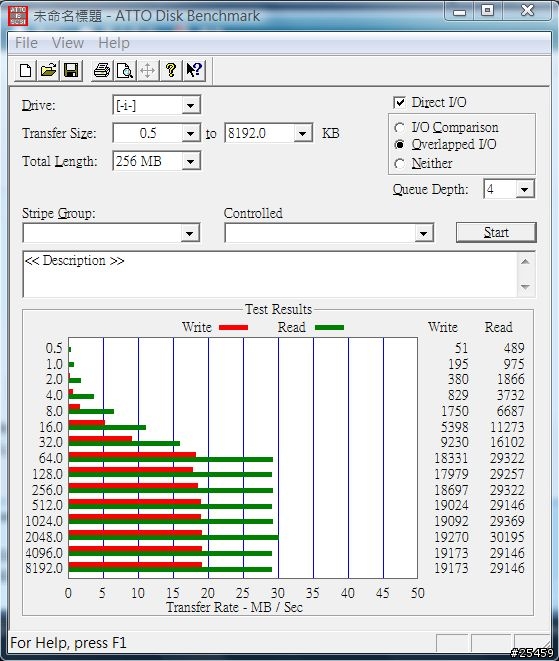The width and height of the screenshot is (559, 661).
Task: Click the ATTO application title bar icon
Action: tap(18, 16)
